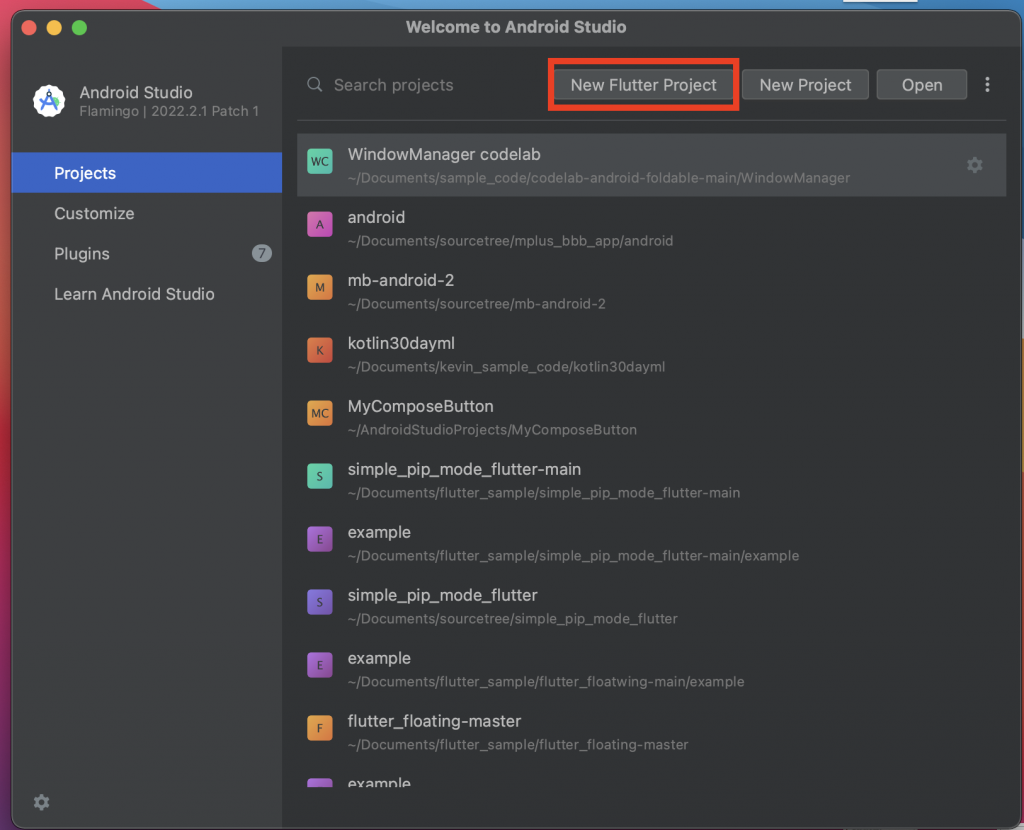Click the New Flutter Project button

[643, 85]
